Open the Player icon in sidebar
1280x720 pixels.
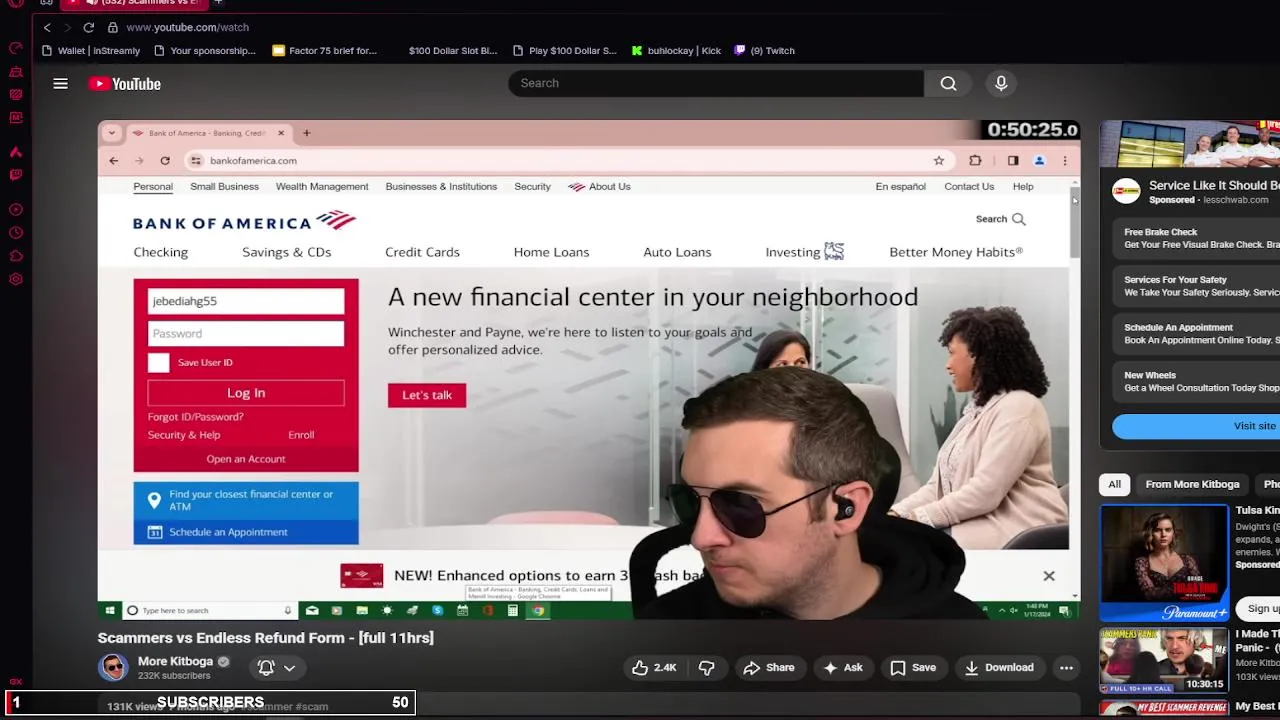16,210
